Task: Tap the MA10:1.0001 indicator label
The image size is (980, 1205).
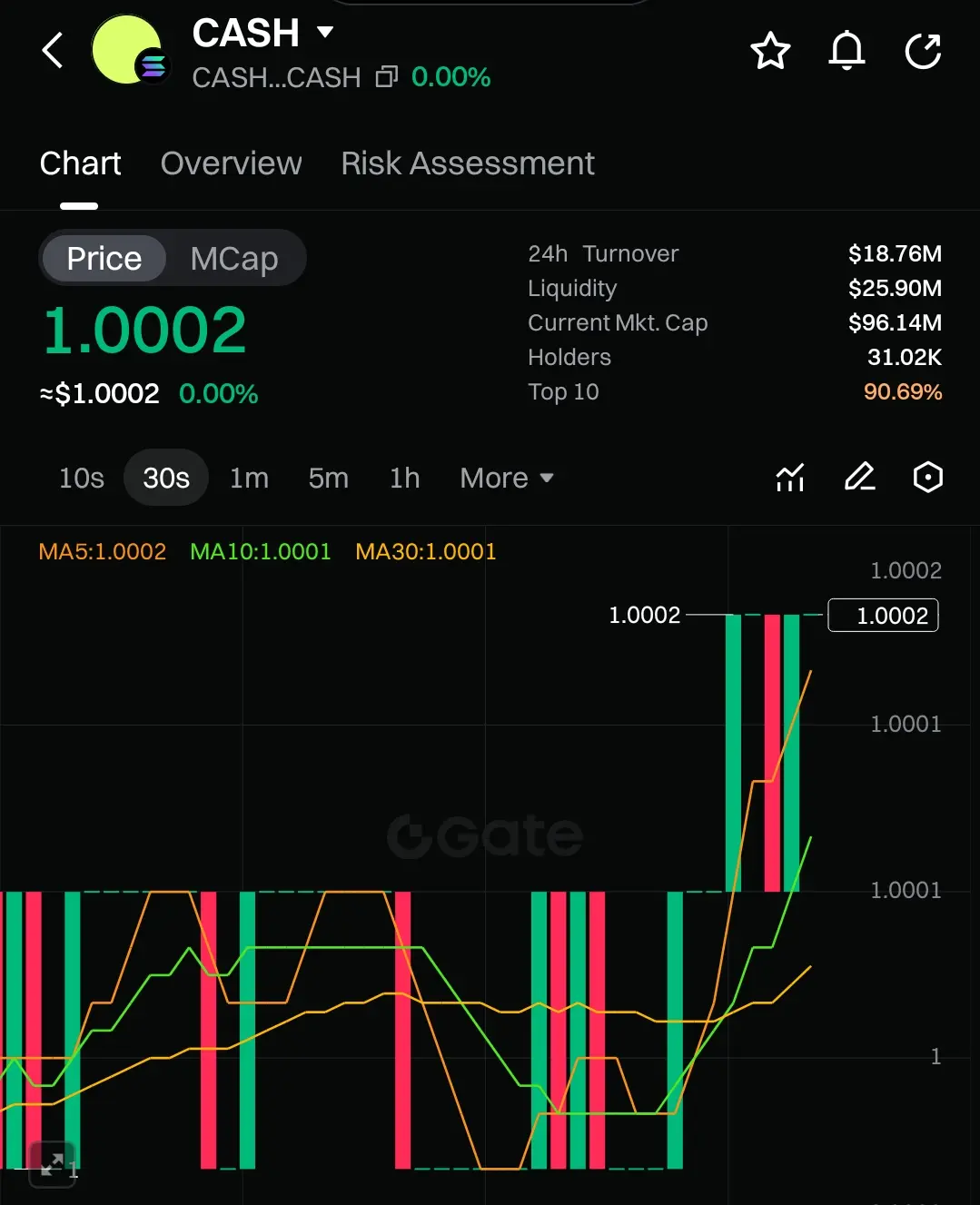Action: point(261,551)
